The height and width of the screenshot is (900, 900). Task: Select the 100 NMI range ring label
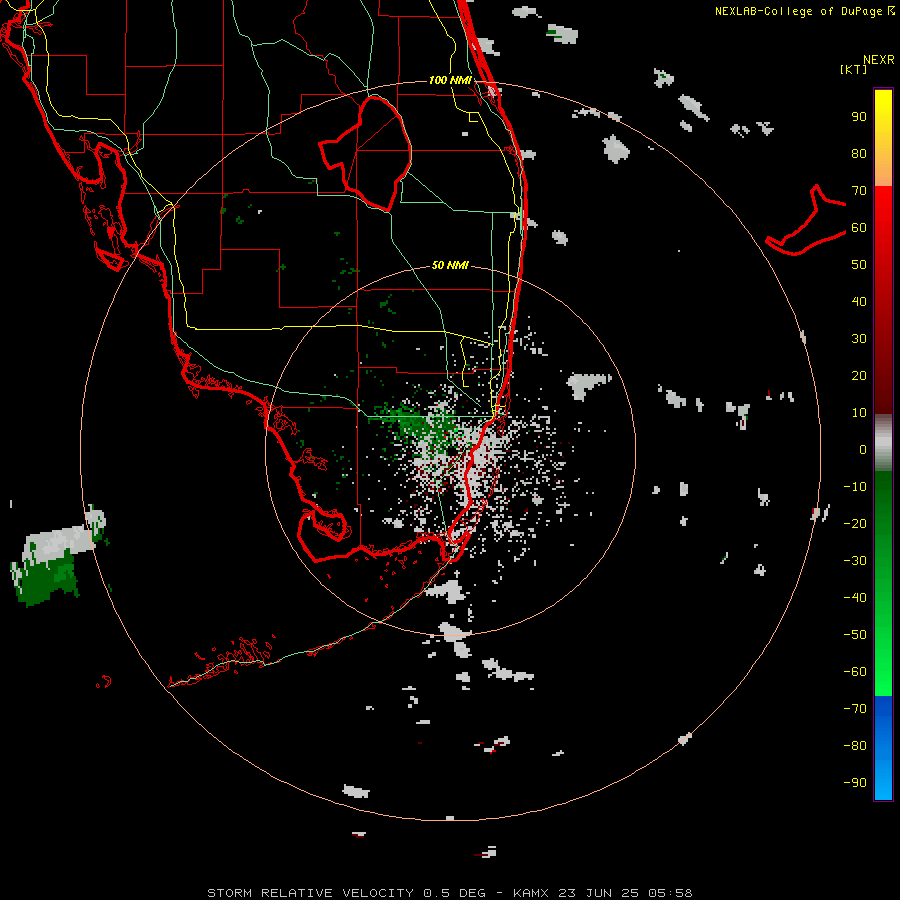(x=450, y=80)
